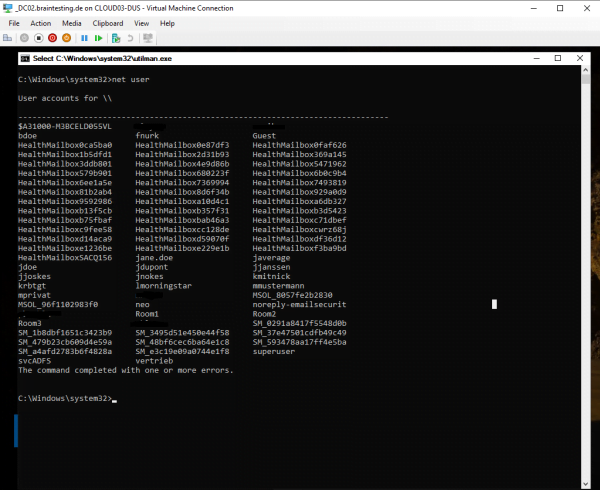Screen dimensions: 600x490
Task: Click the last C:\Windows\system32> prompt line
Action: point(65,399)
